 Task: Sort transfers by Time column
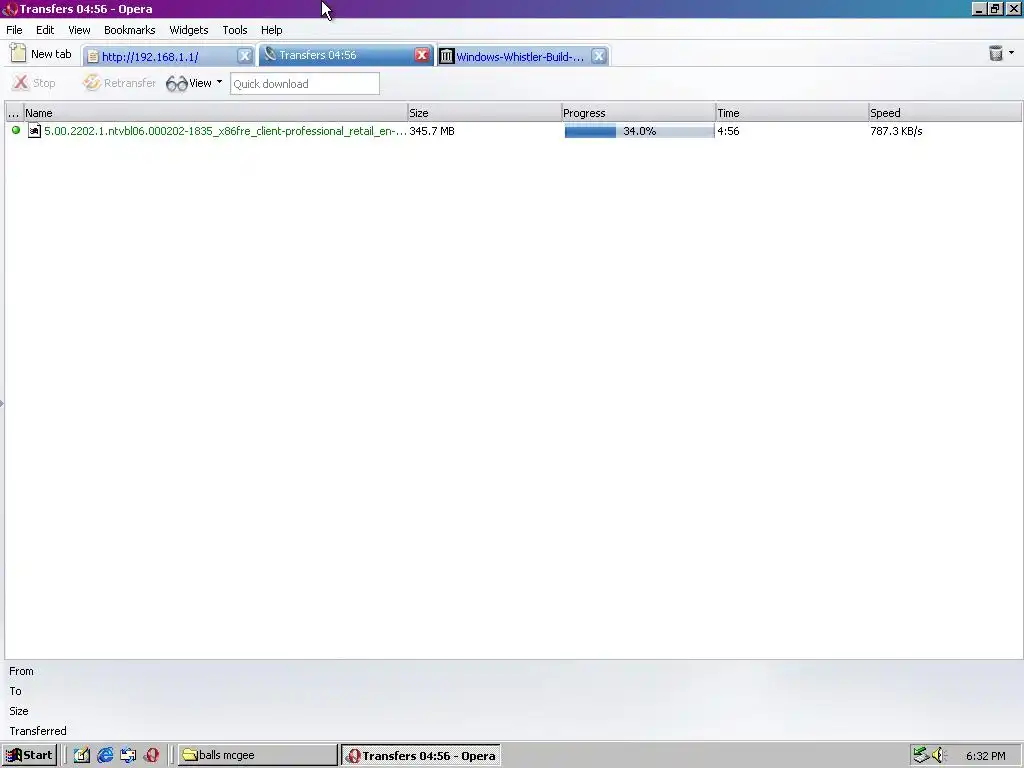click(792, 113)
